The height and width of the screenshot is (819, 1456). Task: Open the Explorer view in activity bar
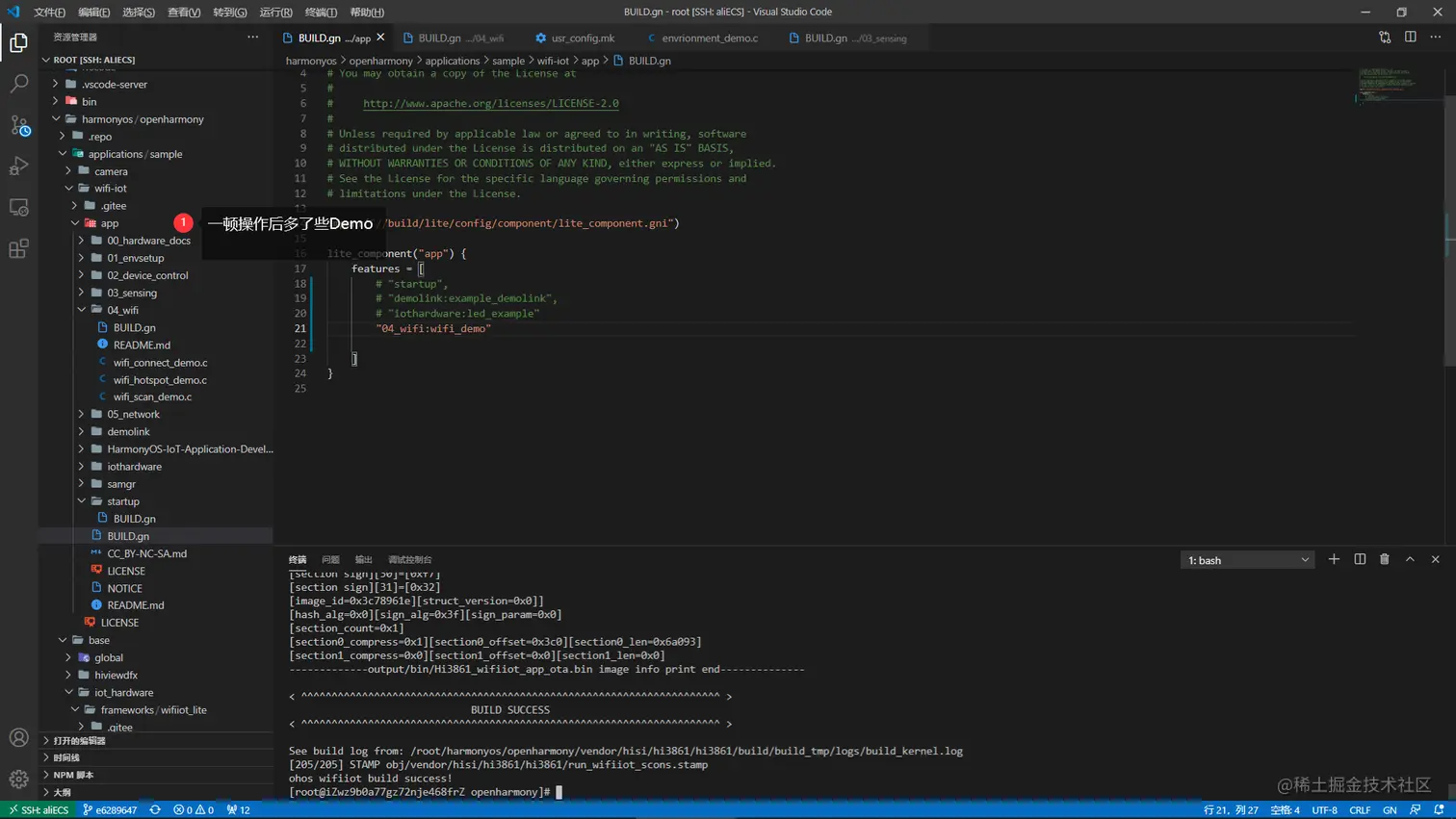point(18,42)
